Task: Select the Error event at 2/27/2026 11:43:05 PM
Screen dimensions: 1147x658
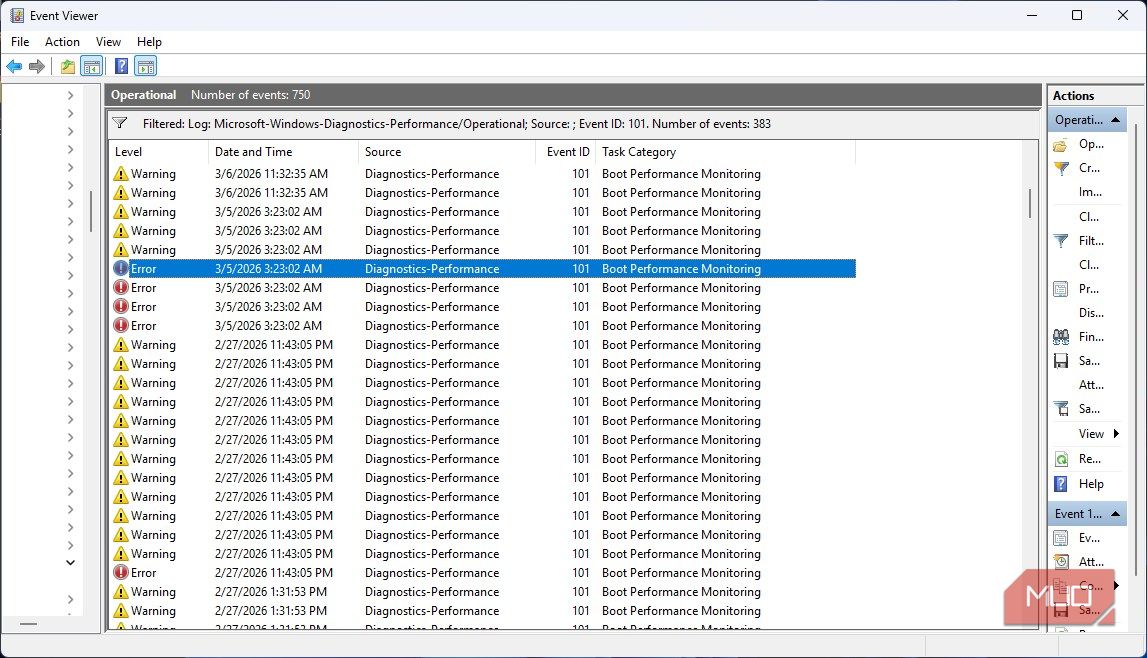Action: tap(483, 573)
